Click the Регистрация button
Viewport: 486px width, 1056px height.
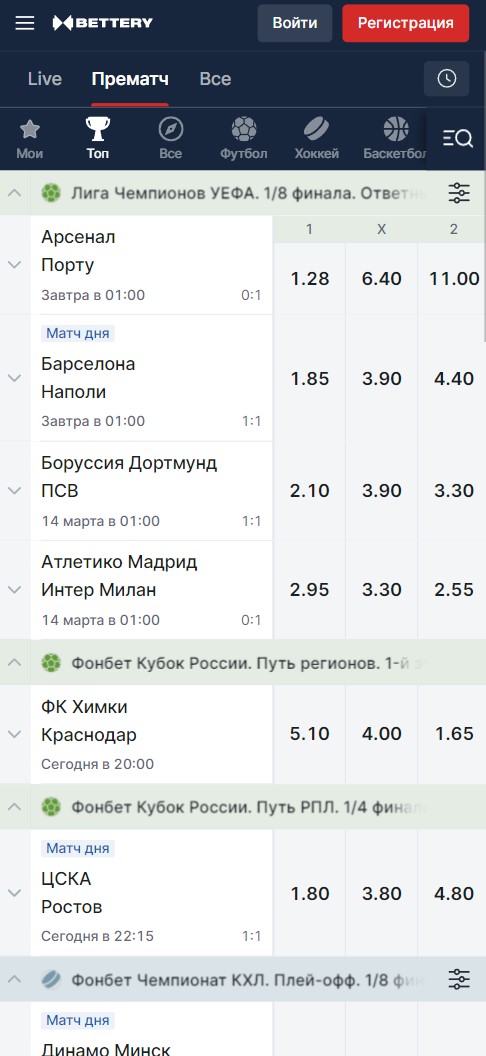[x=406, y=23]
